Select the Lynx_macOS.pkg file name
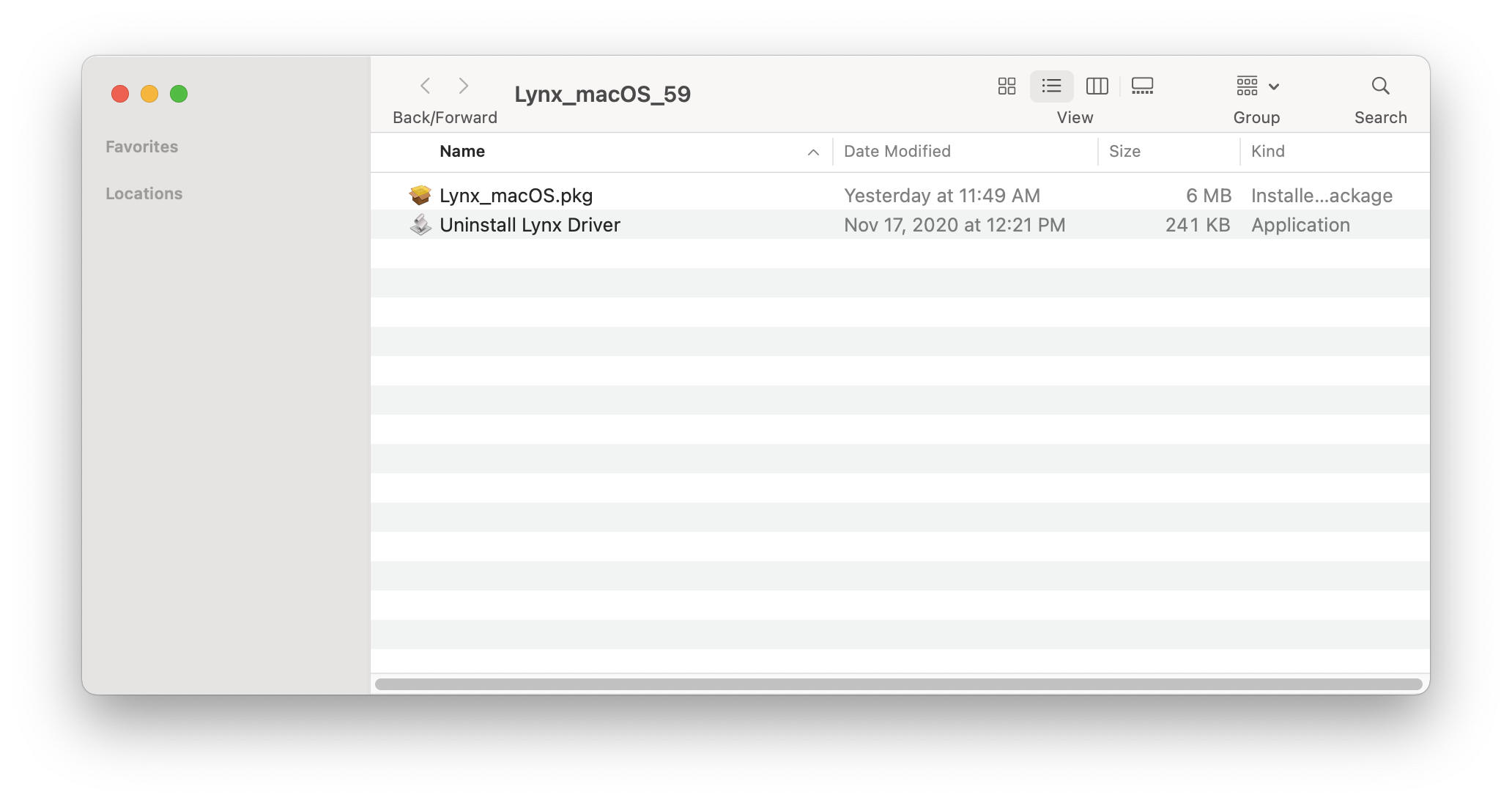The image size is (1512, 803). coord(516,196)
